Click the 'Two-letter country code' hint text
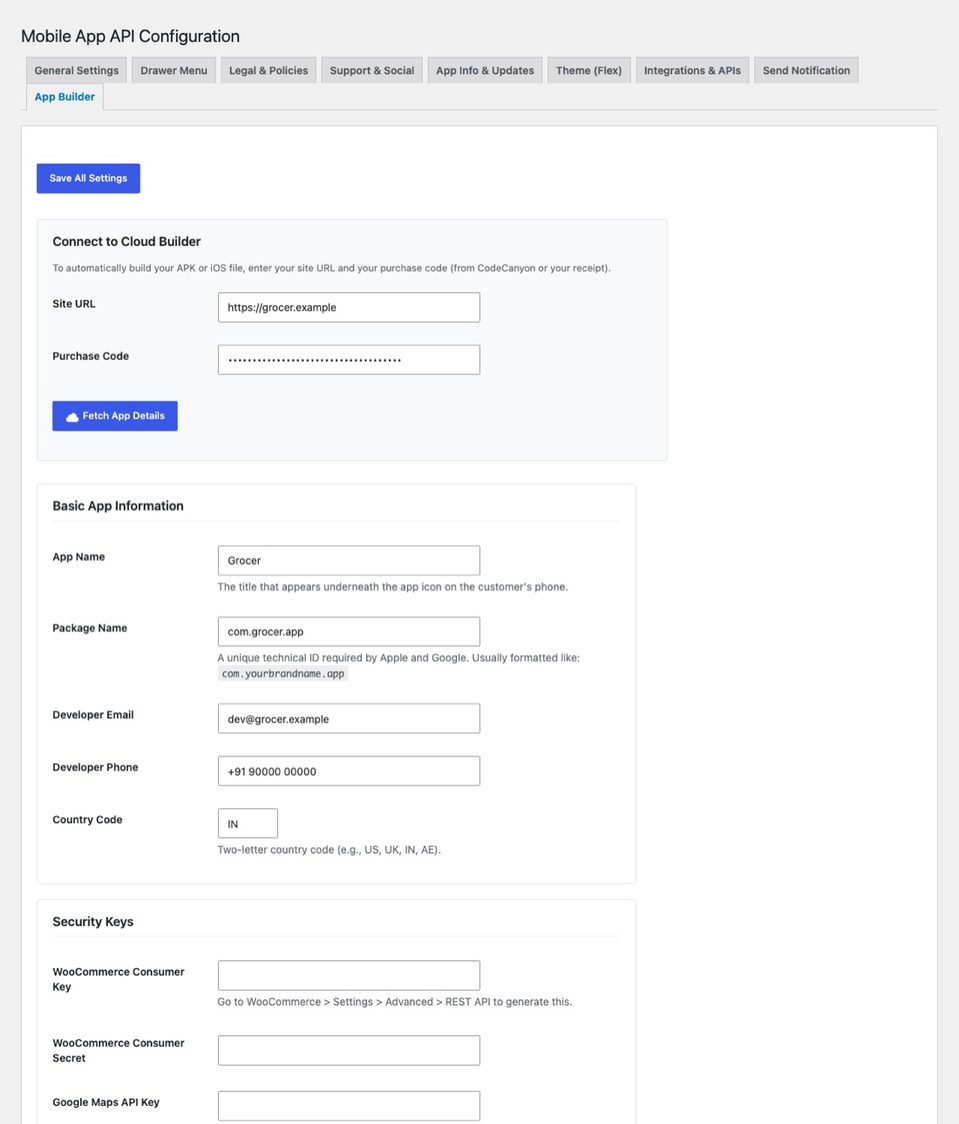 point(329,850)
